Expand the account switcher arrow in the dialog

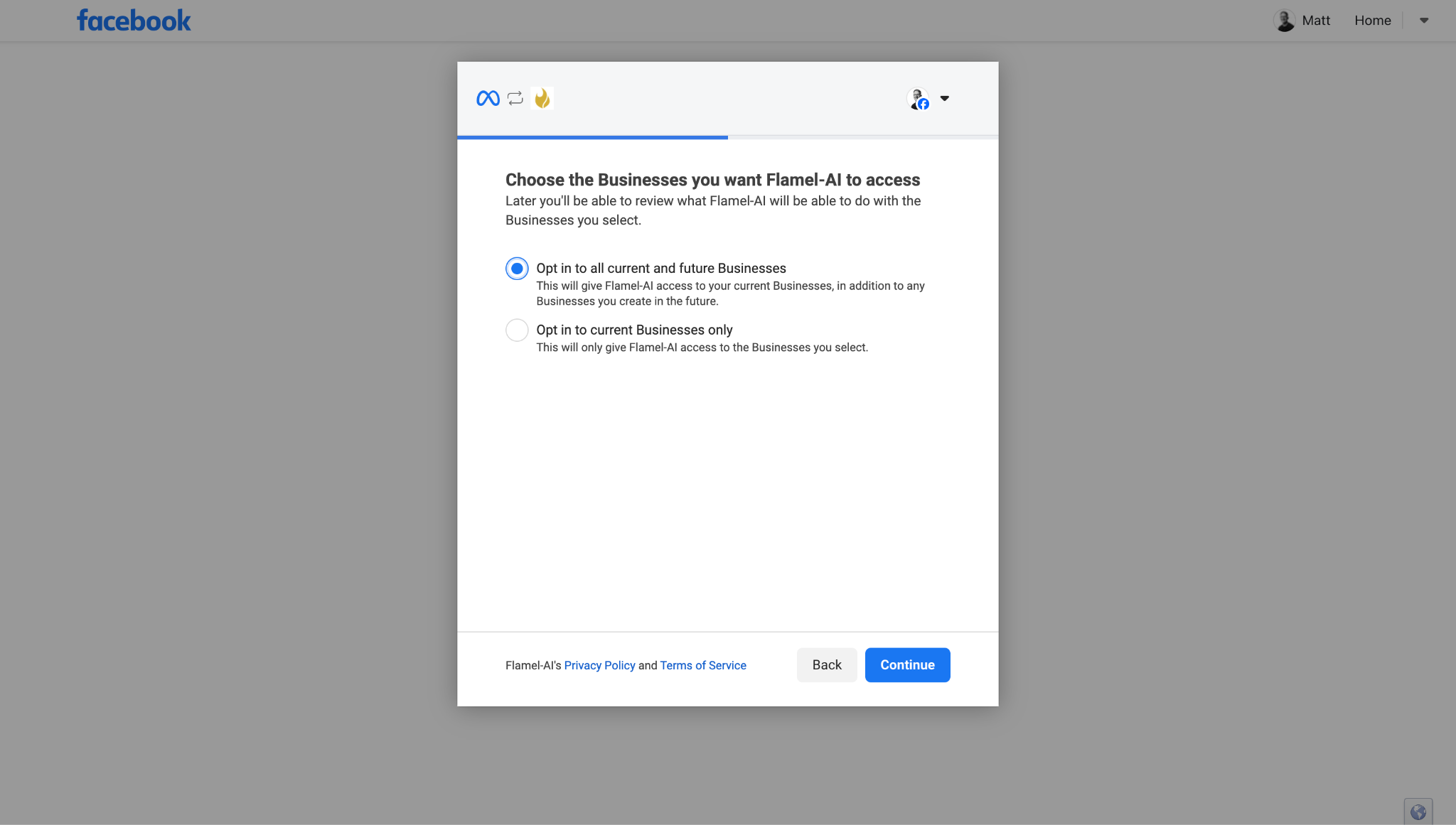pos(945,98)
